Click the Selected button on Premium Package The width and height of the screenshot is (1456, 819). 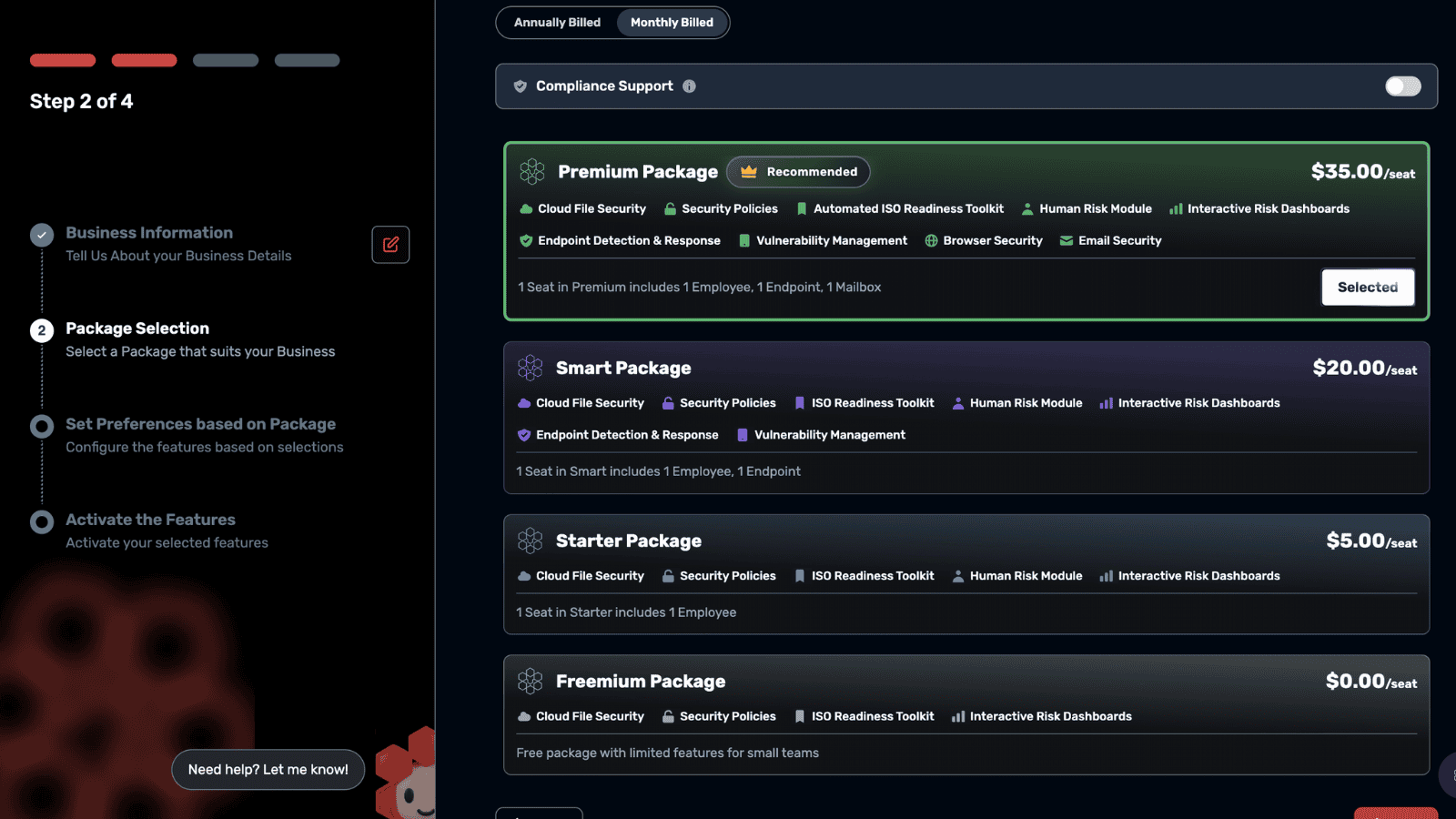click(1368, 287)
